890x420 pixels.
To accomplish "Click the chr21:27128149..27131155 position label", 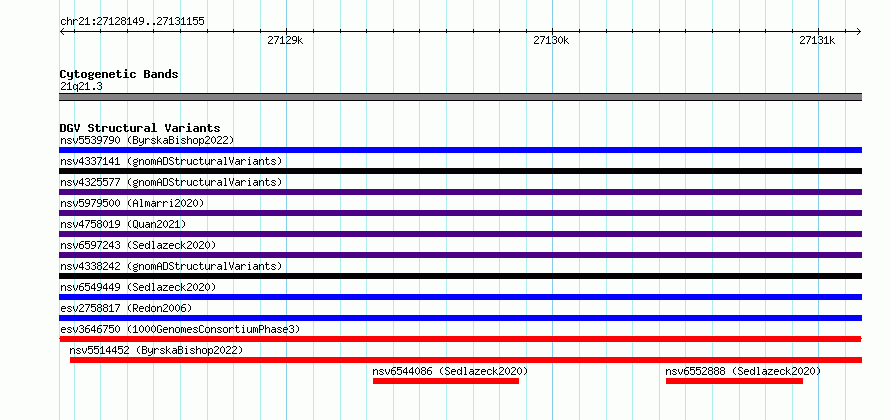I will point(132,22).
